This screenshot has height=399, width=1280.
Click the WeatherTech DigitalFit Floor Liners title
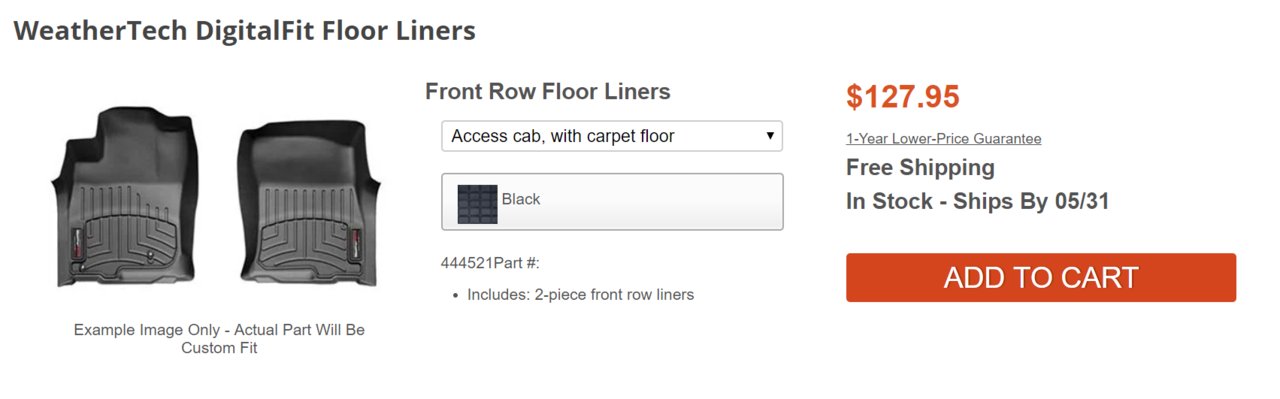coord(245,31)
